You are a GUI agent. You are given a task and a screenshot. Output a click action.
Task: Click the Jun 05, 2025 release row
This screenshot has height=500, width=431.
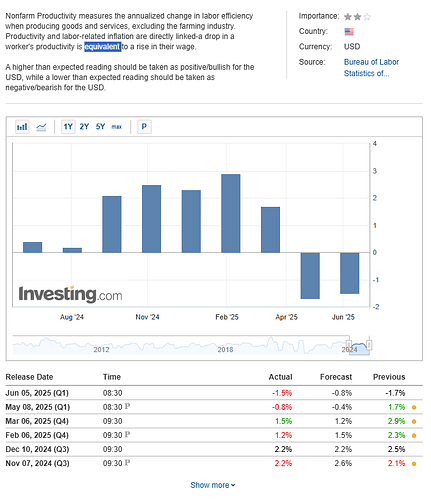[214, 393]
